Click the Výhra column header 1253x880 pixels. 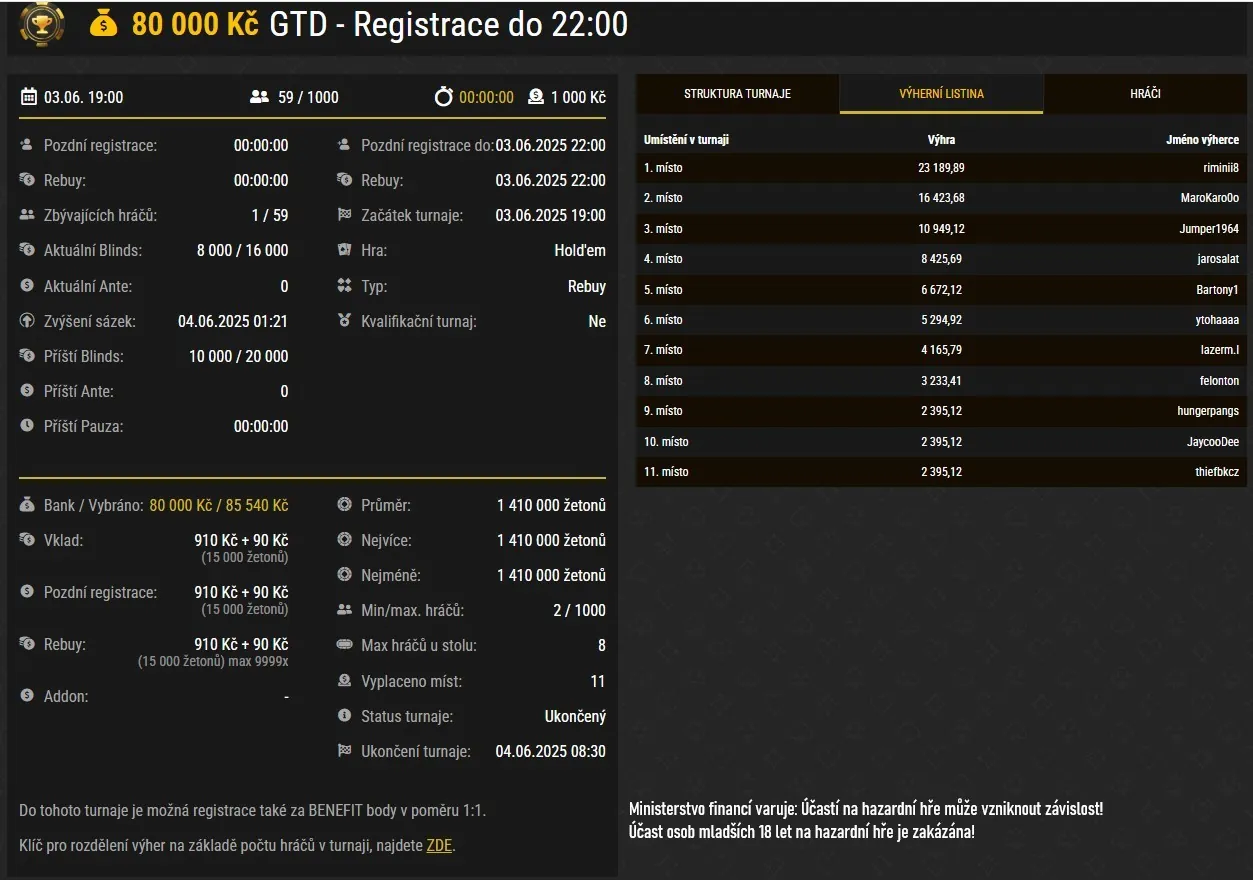[941, 140]
